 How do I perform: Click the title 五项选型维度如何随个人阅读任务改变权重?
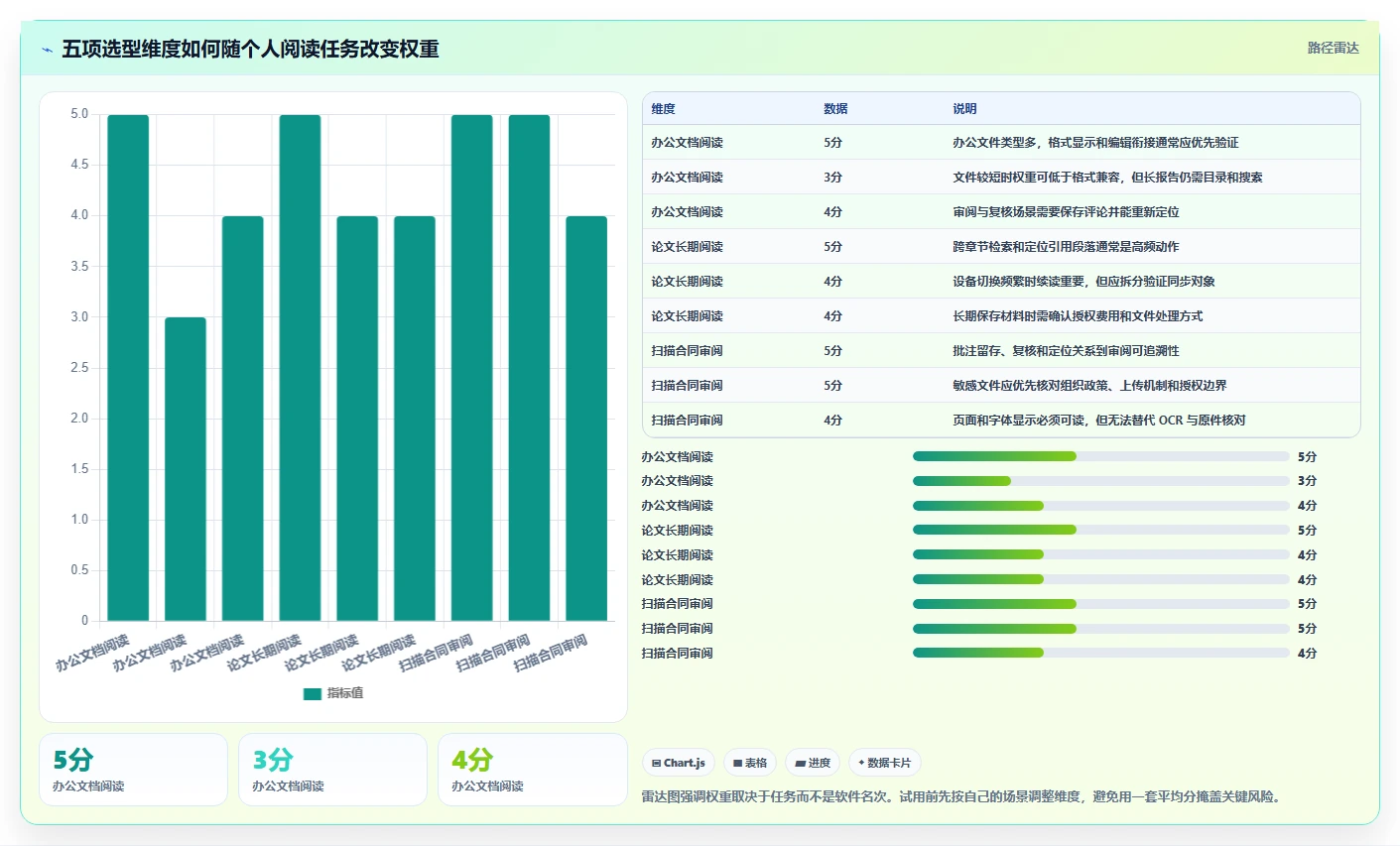250,50
